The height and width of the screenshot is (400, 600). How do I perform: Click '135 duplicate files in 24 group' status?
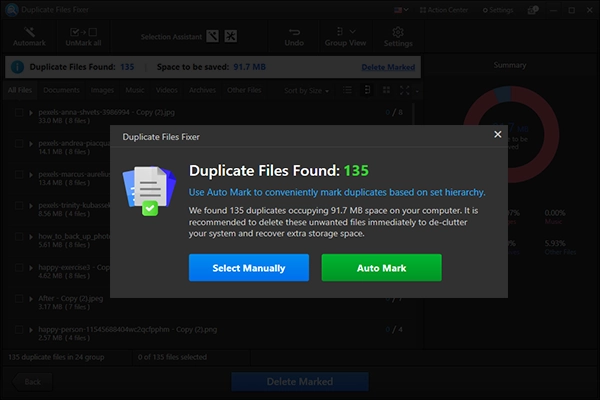tap(56, 357)
